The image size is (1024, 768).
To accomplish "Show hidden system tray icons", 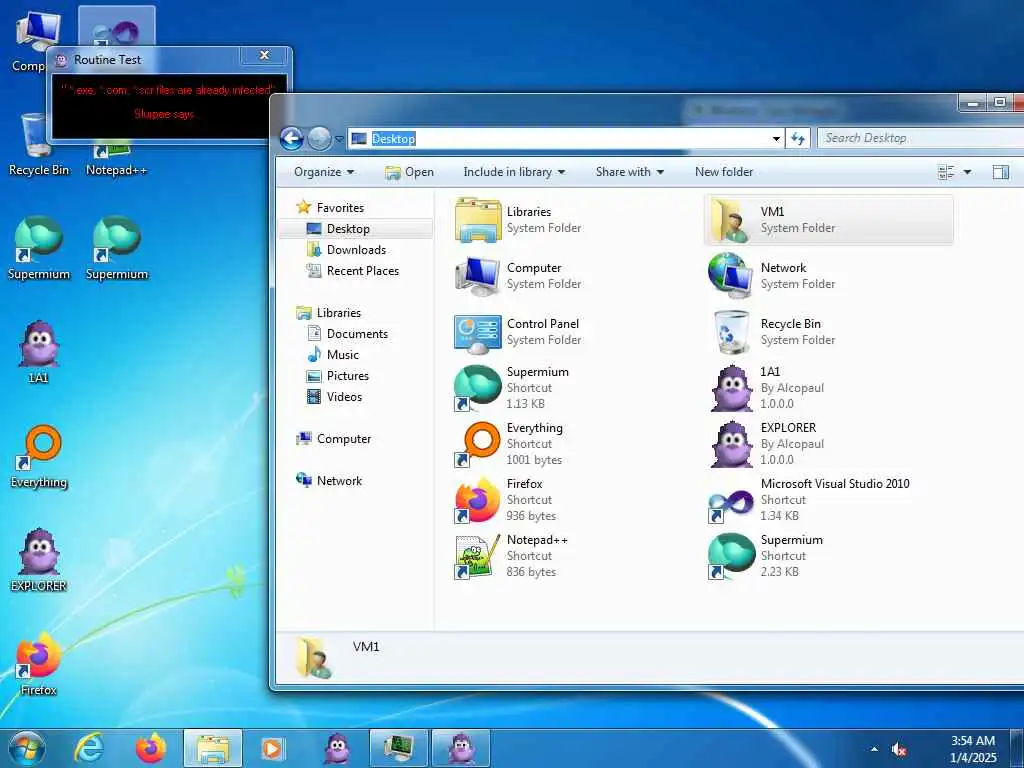I will click(874, 749).
